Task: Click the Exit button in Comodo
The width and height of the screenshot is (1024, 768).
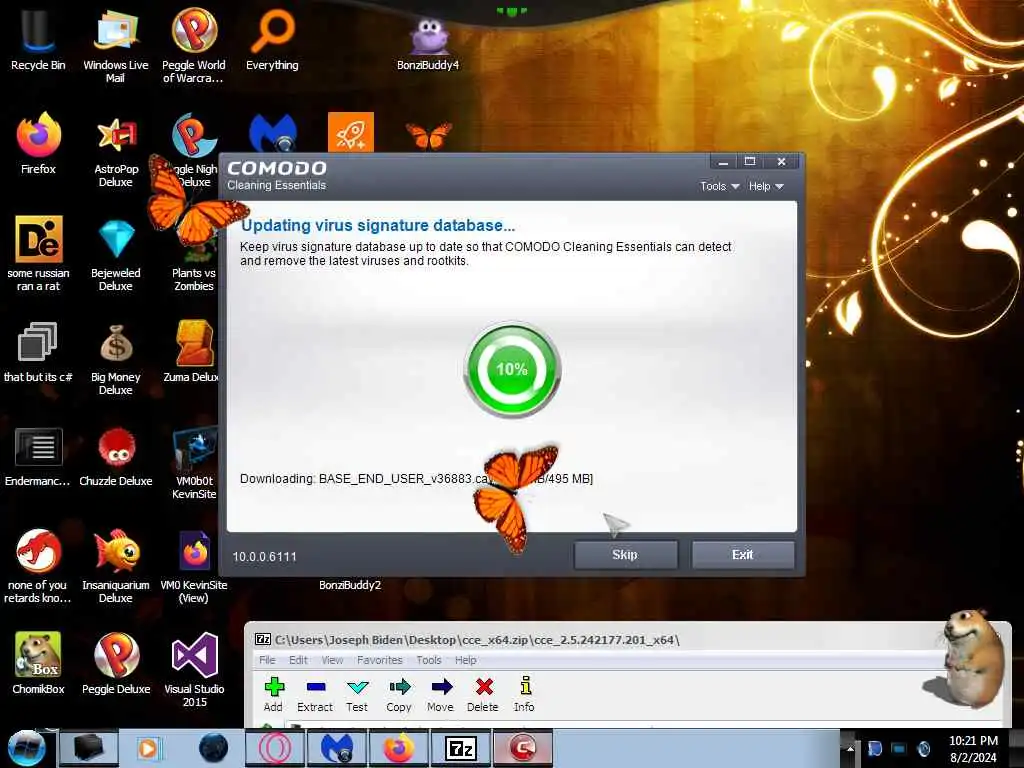Action: pyautogui.click(x=743, y=555)
